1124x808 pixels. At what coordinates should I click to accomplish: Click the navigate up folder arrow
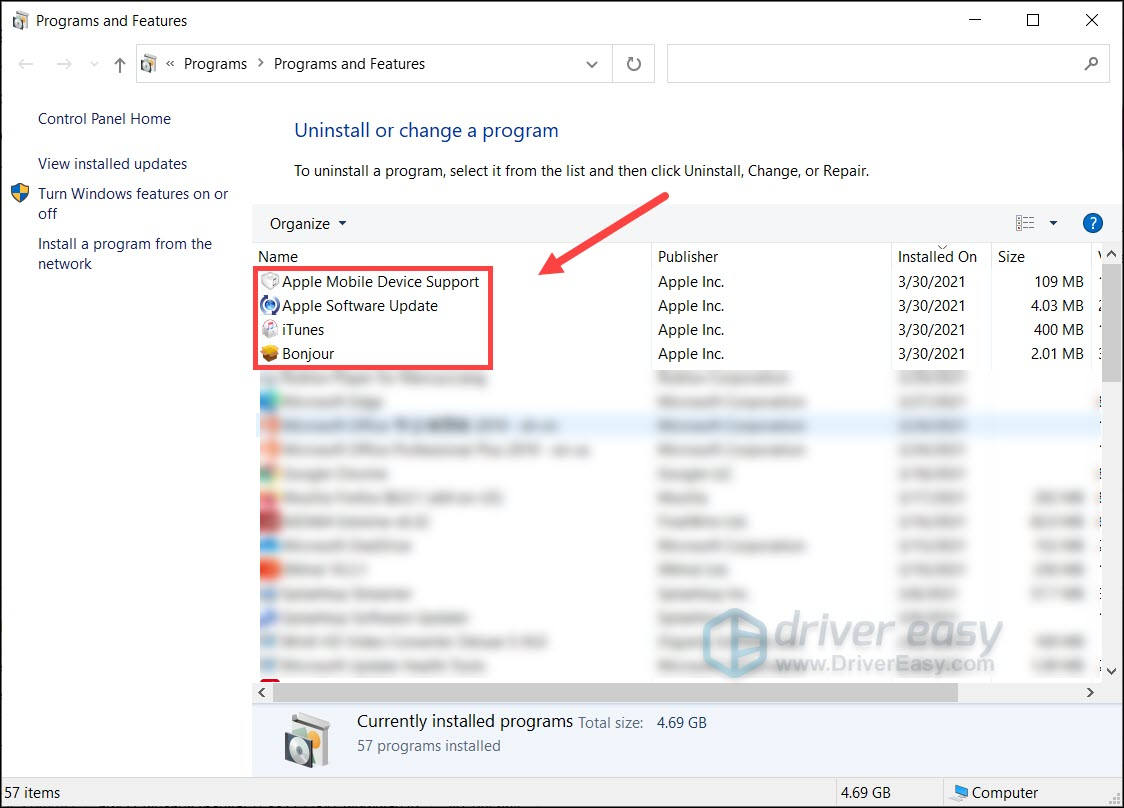pyautogui.click(x=118, y=63)
